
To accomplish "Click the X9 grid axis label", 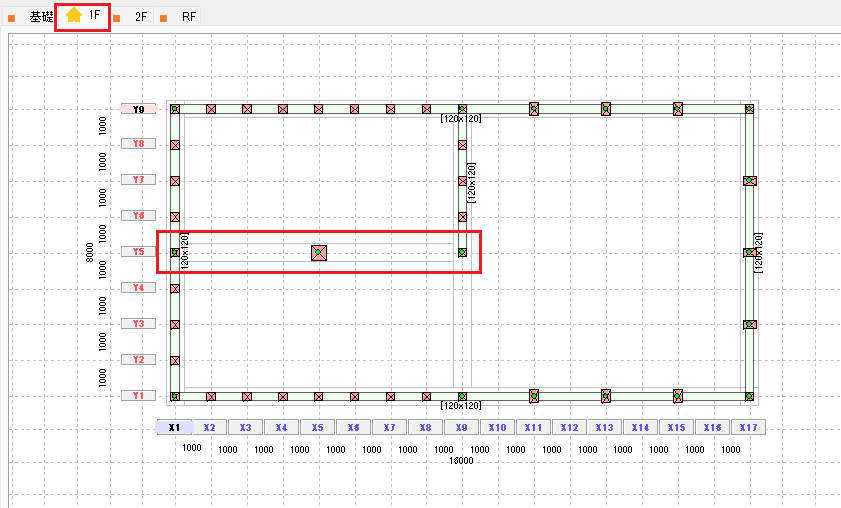I will point(461,427).
